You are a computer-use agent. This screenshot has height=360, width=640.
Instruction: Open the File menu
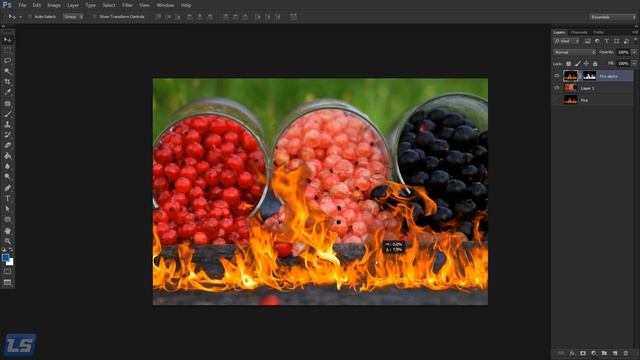(22, 5)
